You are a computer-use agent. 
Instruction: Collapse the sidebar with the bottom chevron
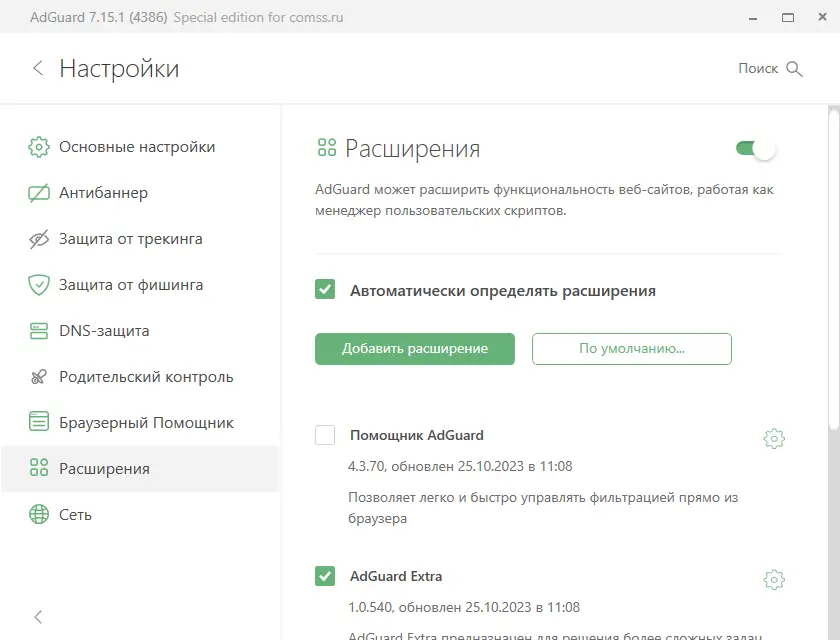point(37,617)
